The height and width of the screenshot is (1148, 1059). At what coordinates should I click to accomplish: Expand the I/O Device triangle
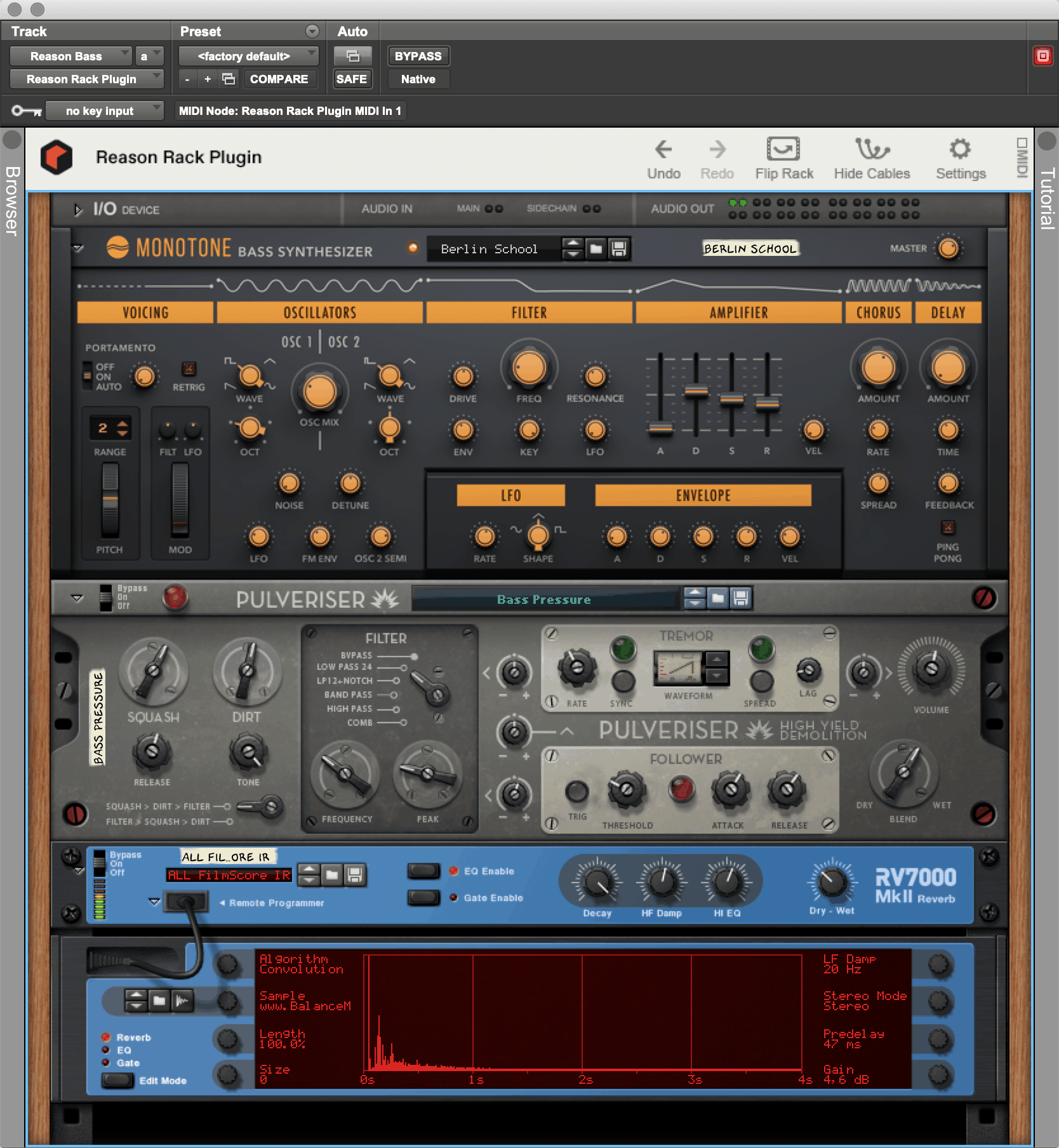78,210
